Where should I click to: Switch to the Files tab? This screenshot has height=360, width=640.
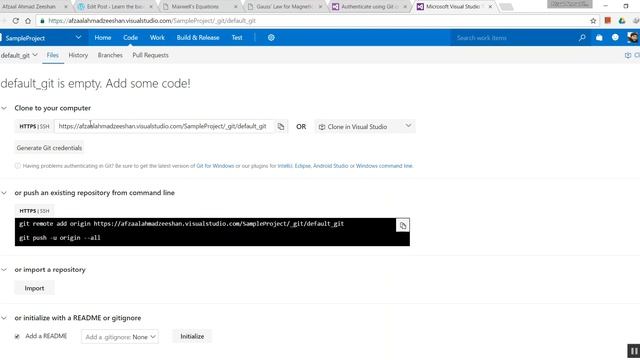tap(53, 55)
